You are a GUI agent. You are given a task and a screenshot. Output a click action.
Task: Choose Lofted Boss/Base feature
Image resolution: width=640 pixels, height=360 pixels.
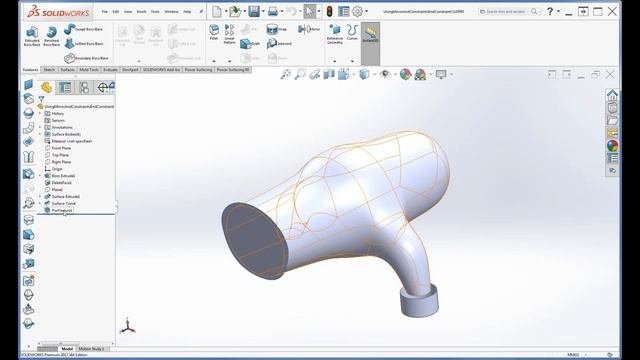coord(84,43)
